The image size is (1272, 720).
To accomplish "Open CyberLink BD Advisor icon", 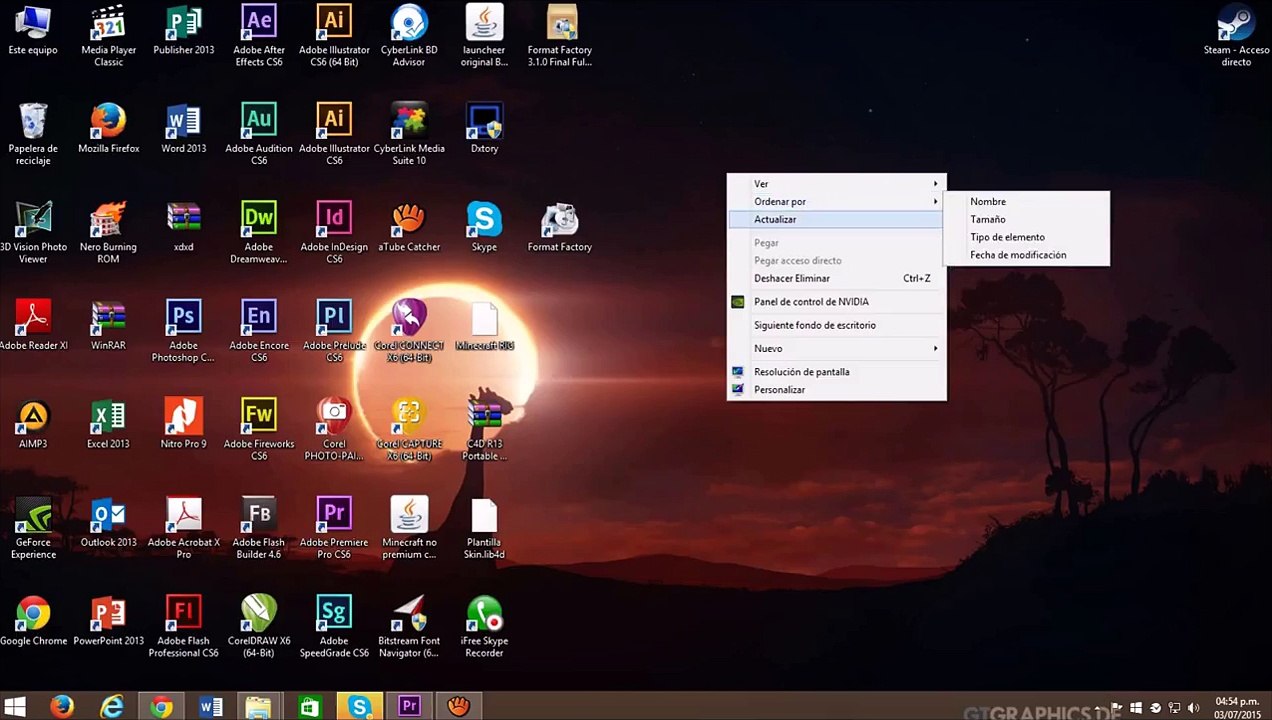I will [x=409, y=36].
